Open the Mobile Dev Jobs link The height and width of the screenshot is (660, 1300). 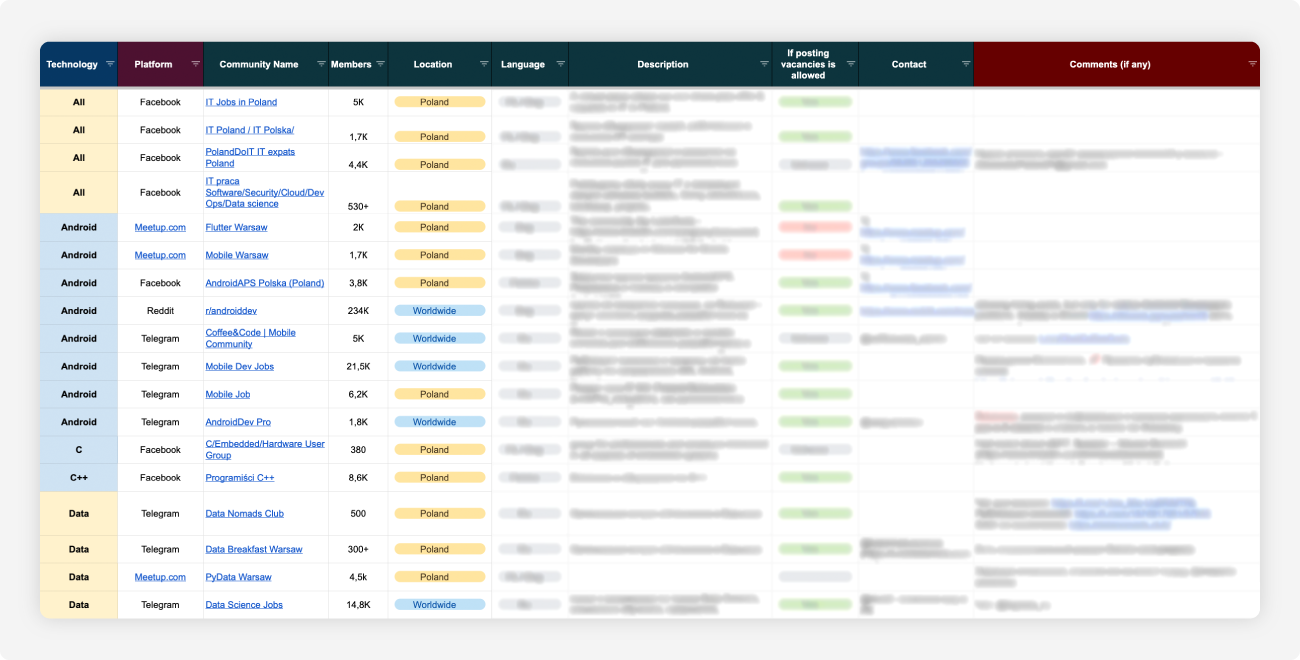[x=239, y=367]
